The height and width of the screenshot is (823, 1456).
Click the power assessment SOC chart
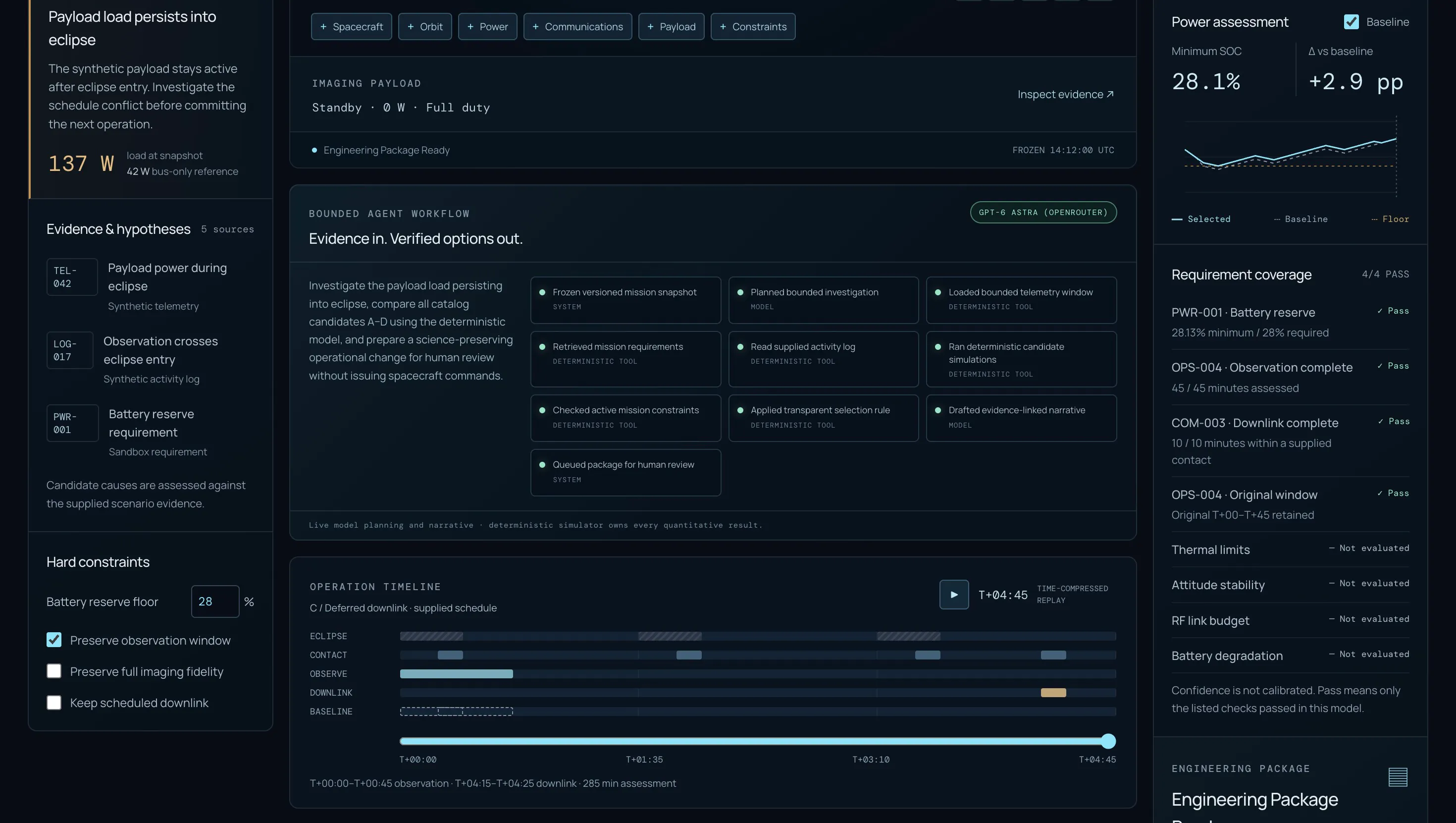tap(1290, 157)
